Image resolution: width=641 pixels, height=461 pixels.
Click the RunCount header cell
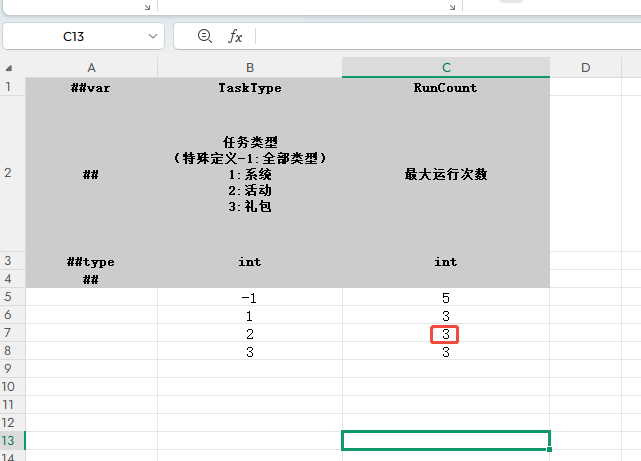coord(446,88)
